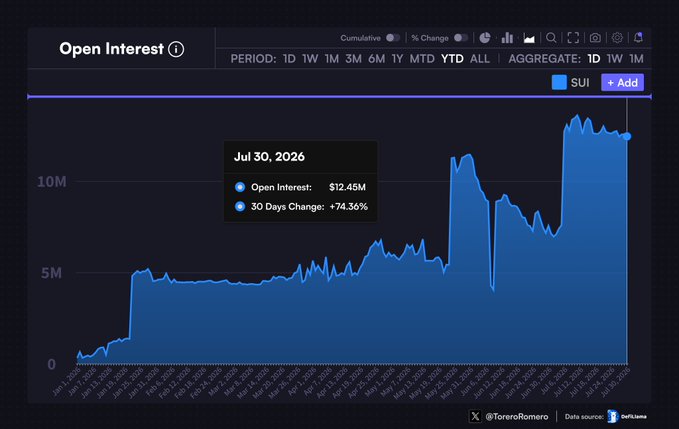Click the highlighted Jul 30 data point

click(627, 136)
